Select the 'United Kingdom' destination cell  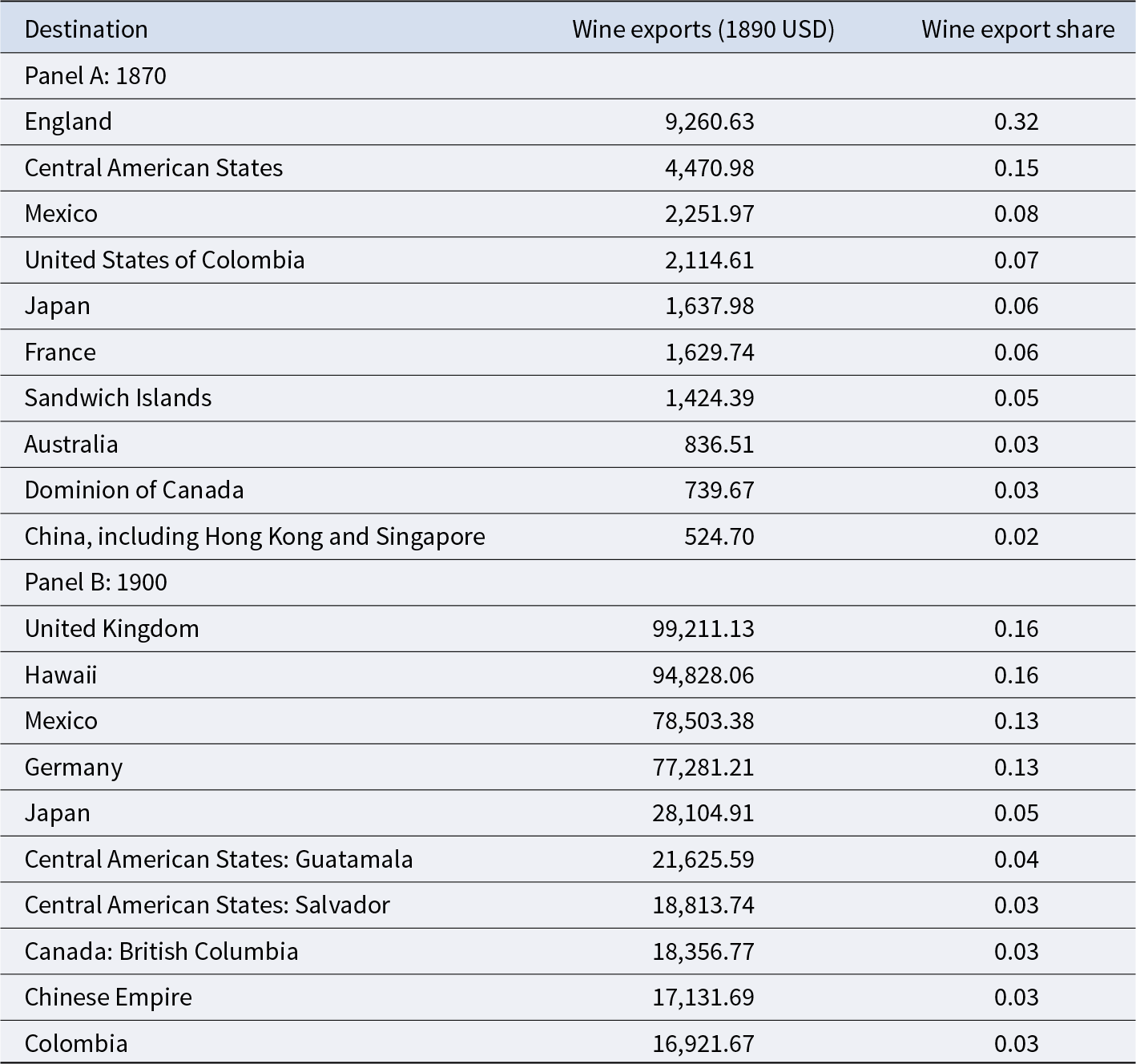click(111, 629)
